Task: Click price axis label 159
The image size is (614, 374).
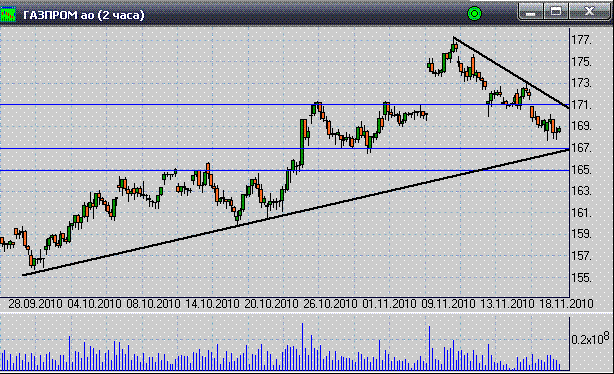Action: (x=581, y=234)
